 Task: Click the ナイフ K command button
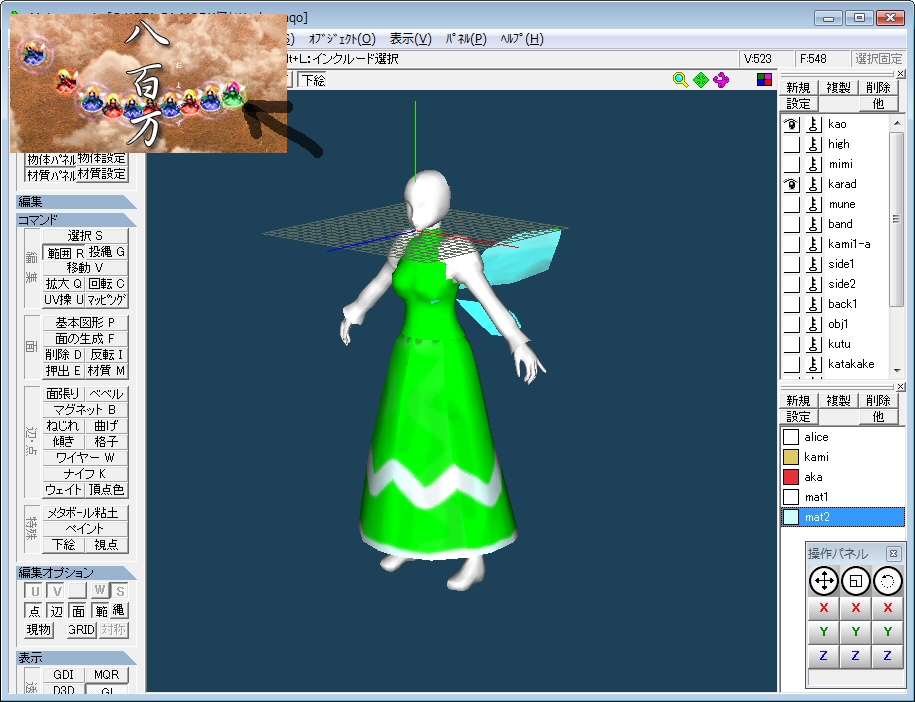tap(85, 473)
